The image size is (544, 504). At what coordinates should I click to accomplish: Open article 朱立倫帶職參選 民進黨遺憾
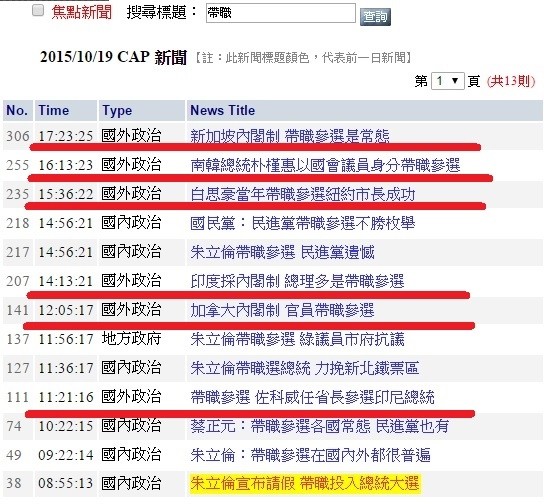click(282, 252)
